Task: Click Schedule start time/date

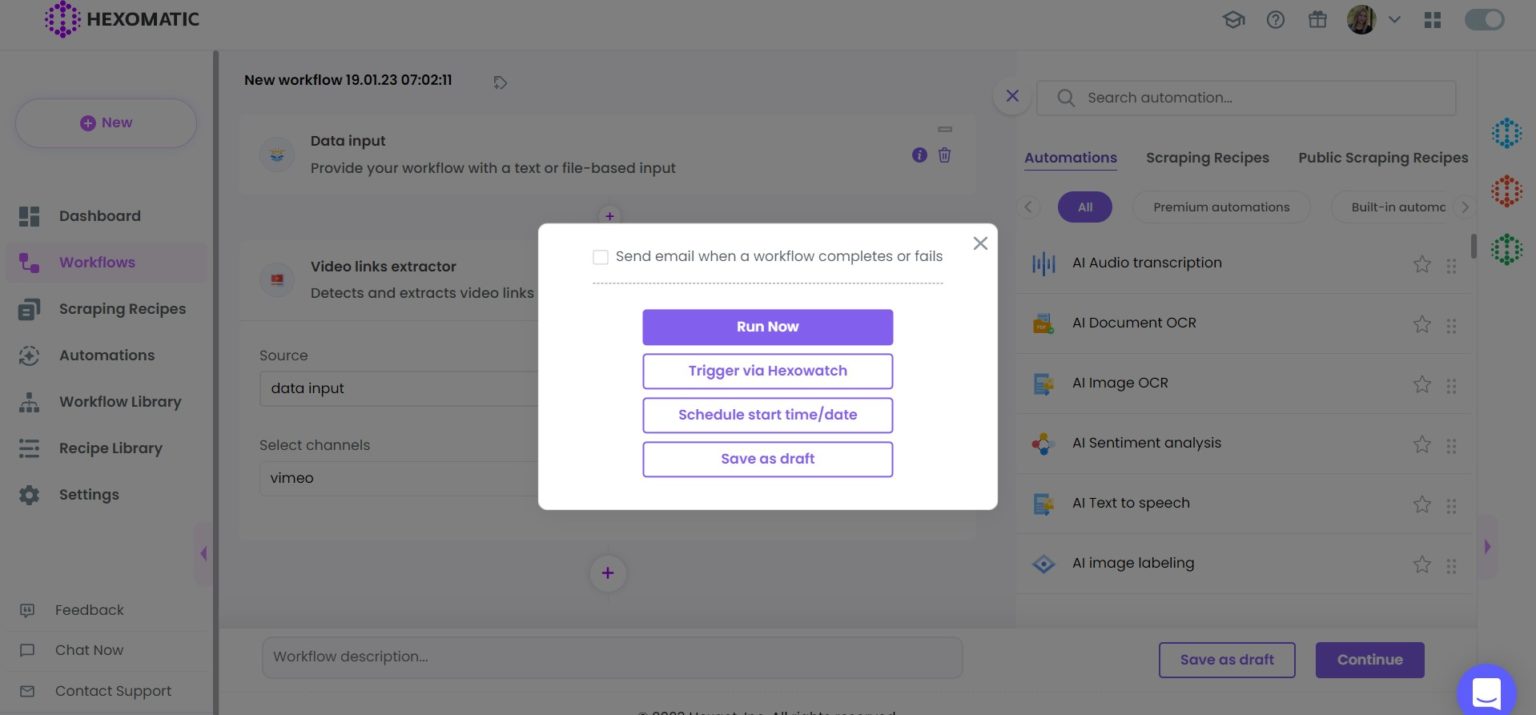Action: (767, 415)
